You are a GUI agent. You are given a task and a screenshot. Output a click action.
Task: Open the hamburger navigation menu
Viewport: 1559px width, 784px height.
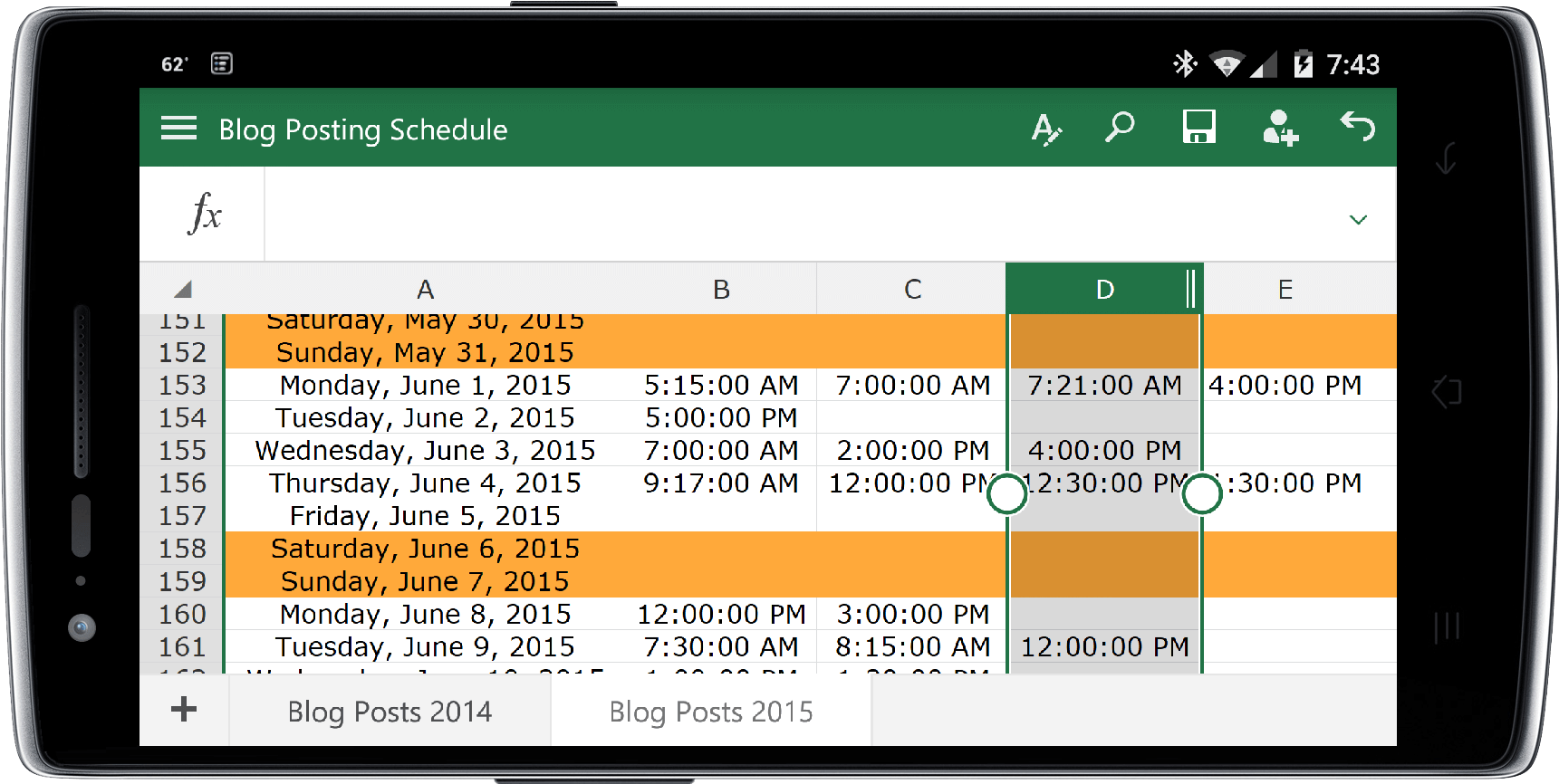coord(178,129)
